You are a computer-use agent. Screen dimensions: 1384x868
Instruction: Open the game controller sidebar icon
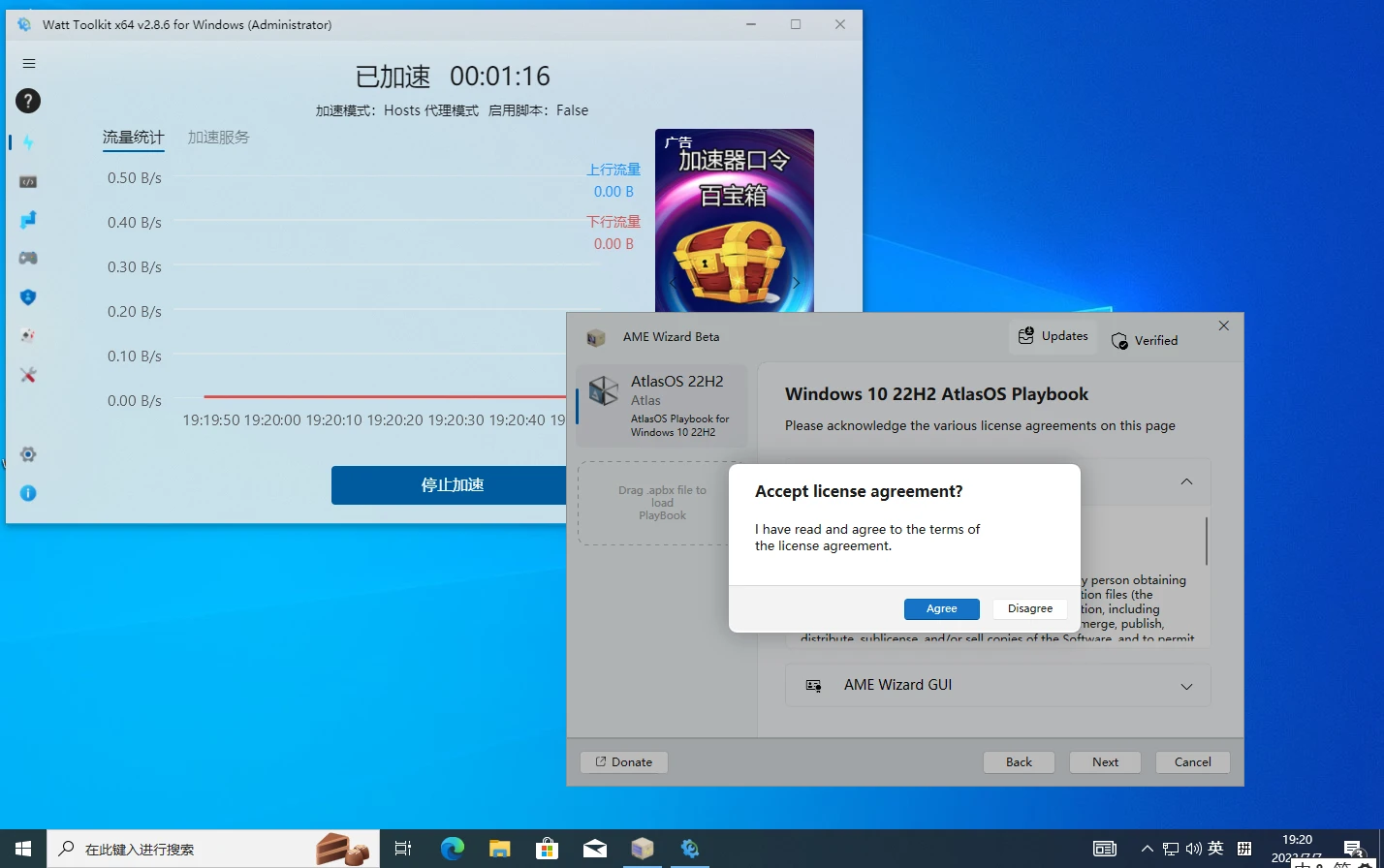(x=28, y=258)
